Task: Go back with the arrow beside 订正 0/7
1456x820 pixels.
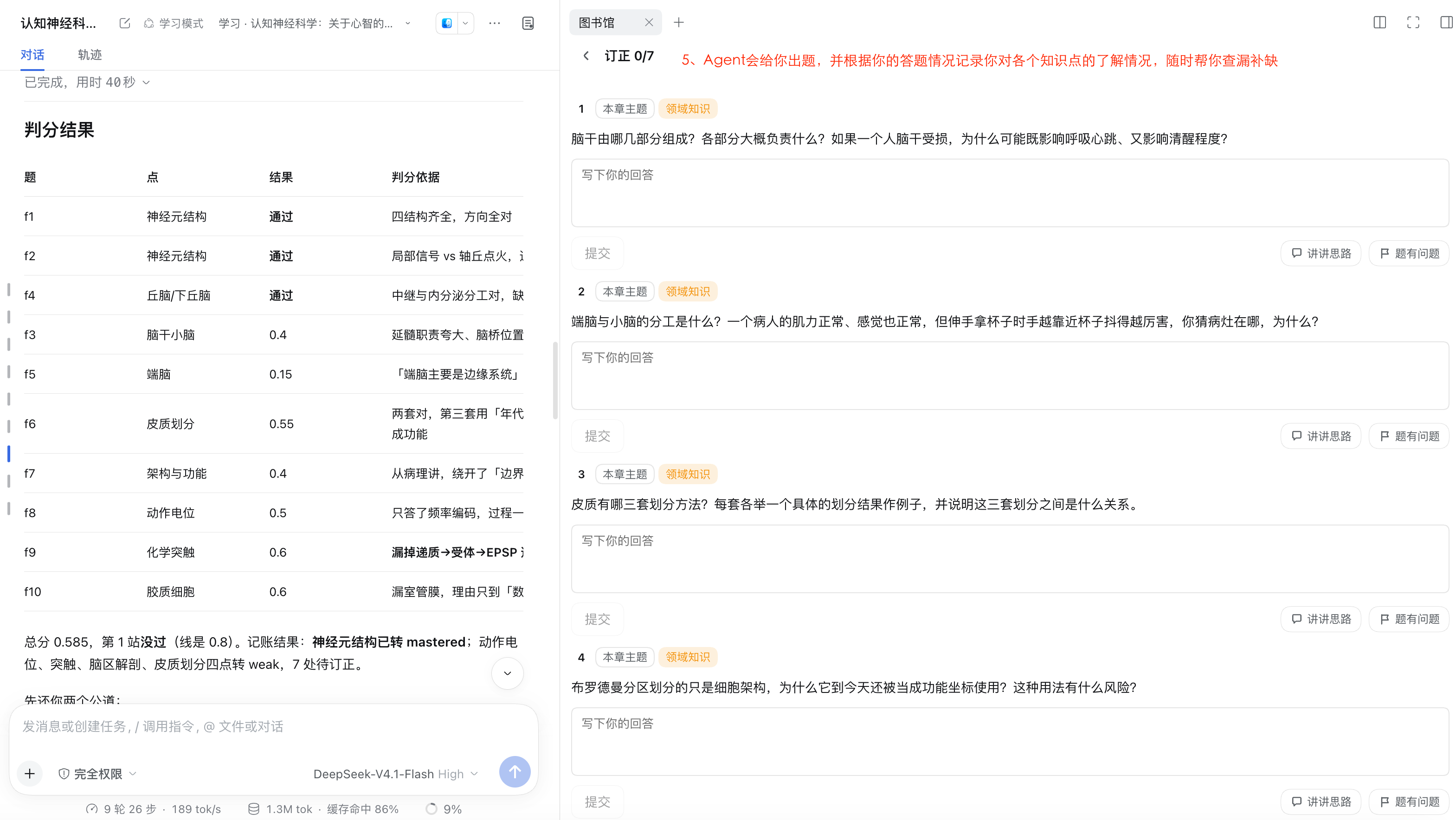Action: (x=586, y=56)
